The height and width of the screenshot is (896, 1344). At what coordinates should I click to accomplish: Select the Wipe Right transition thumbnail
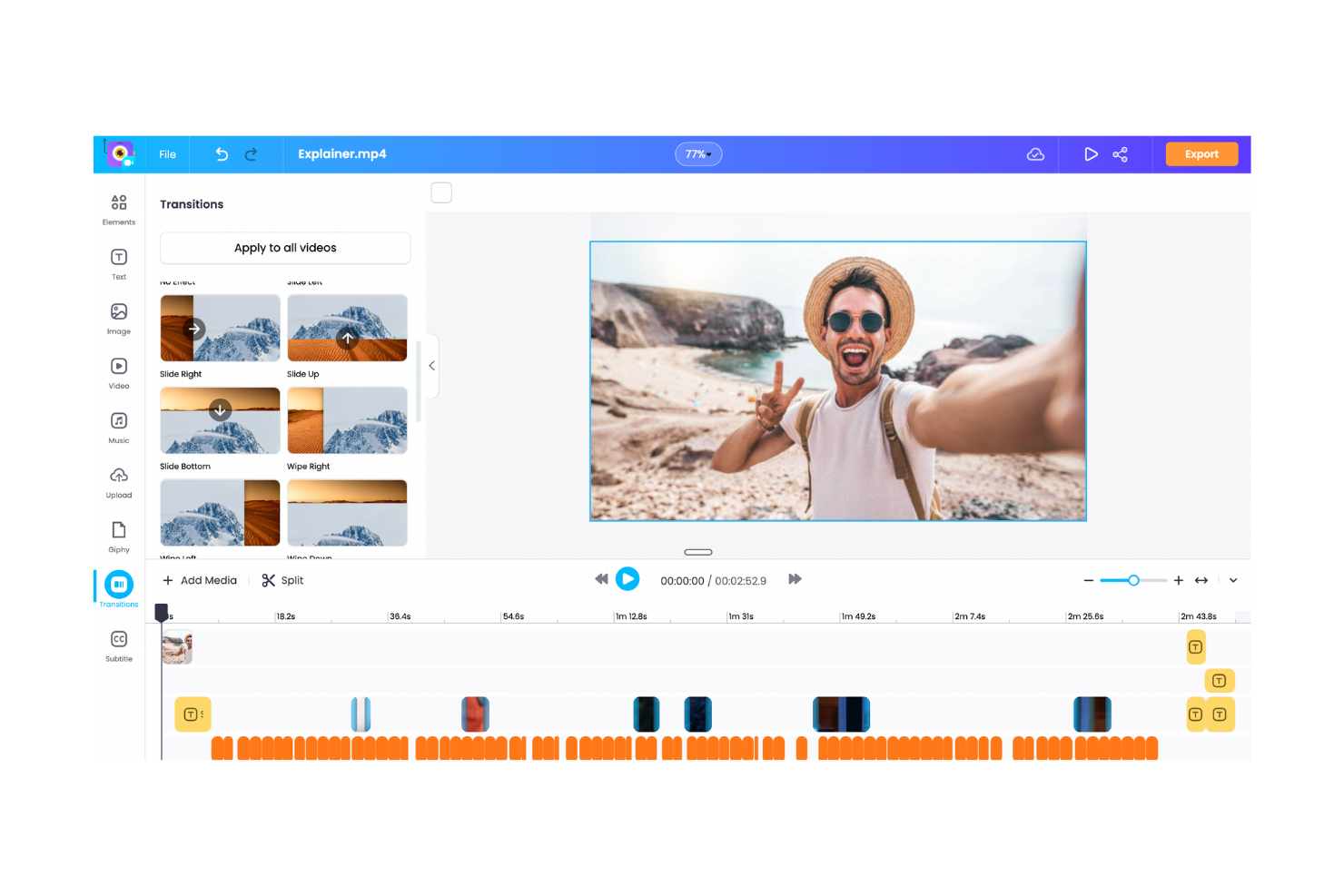[x=347, y=420]
